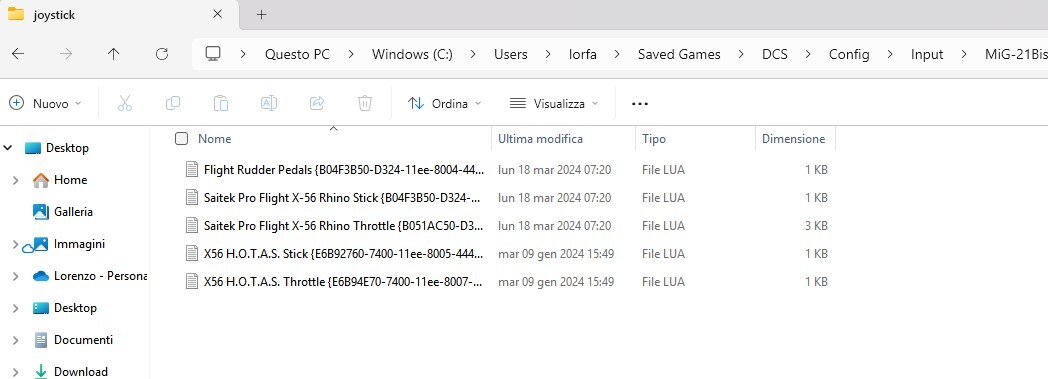Screen dimensions: 1048x379
Task: Select the X56 H.O.T.A.S. Throttle file
Action: (x=344, y=282)
